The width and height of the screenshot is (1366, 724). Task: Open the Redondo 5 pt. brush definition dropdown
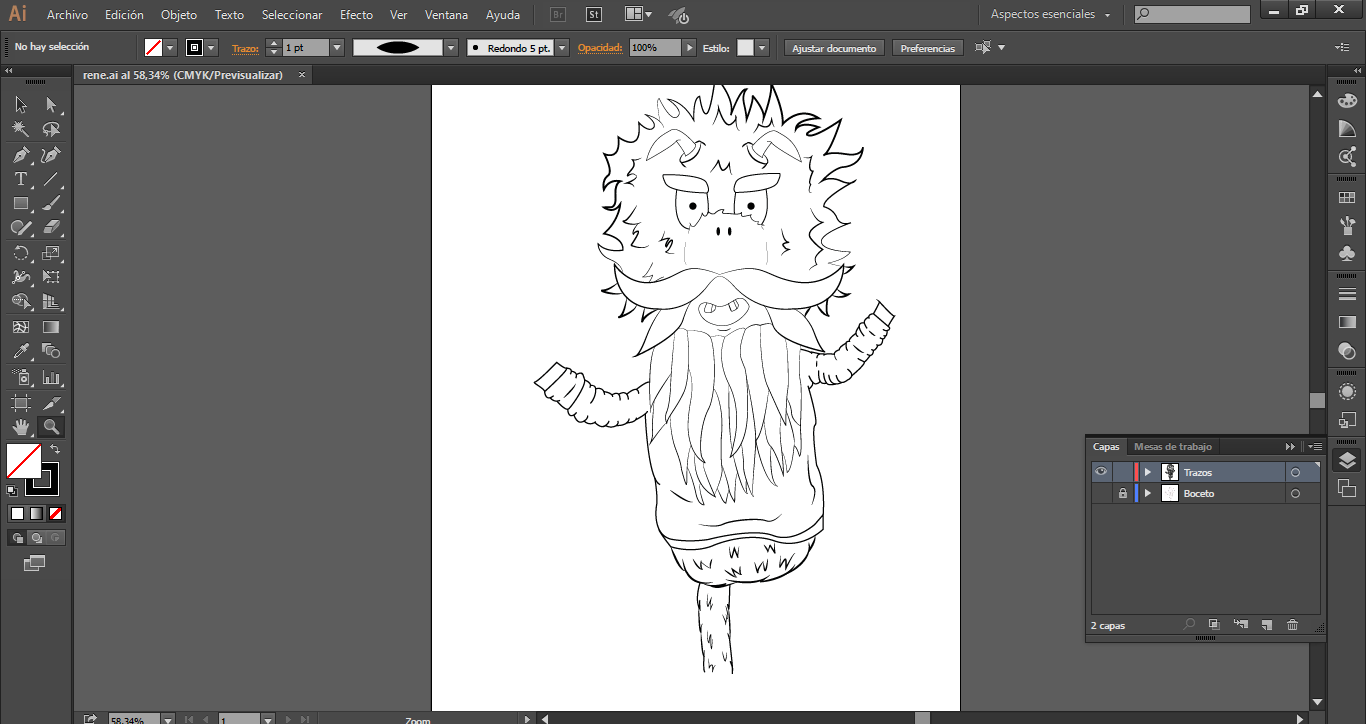(x=562, y=48)
